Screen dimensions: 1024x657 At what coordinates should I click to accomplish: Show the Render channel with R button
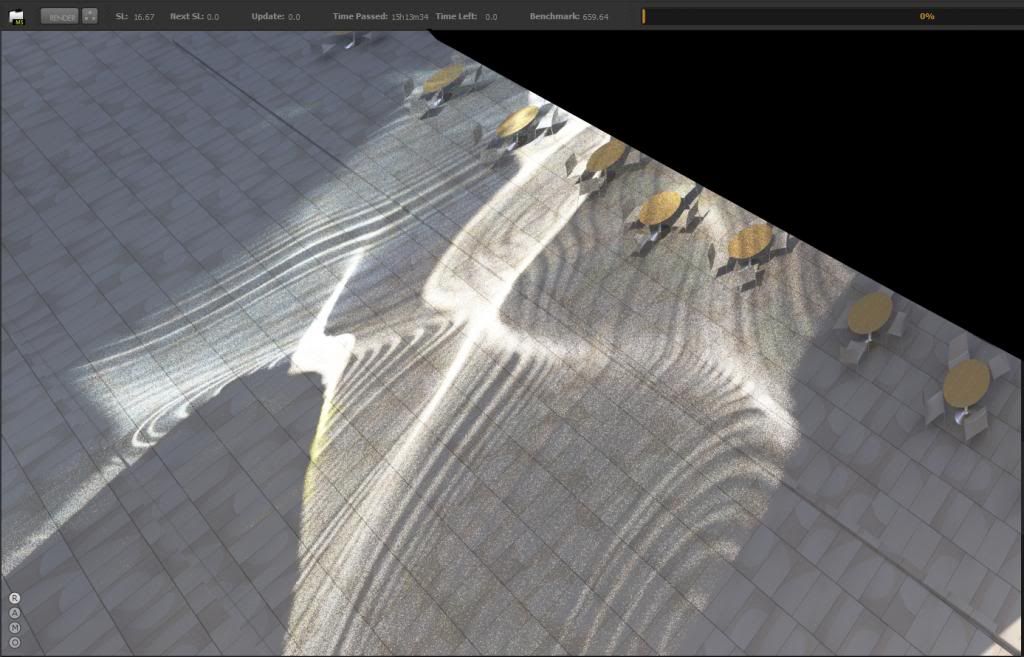point(15,598)
